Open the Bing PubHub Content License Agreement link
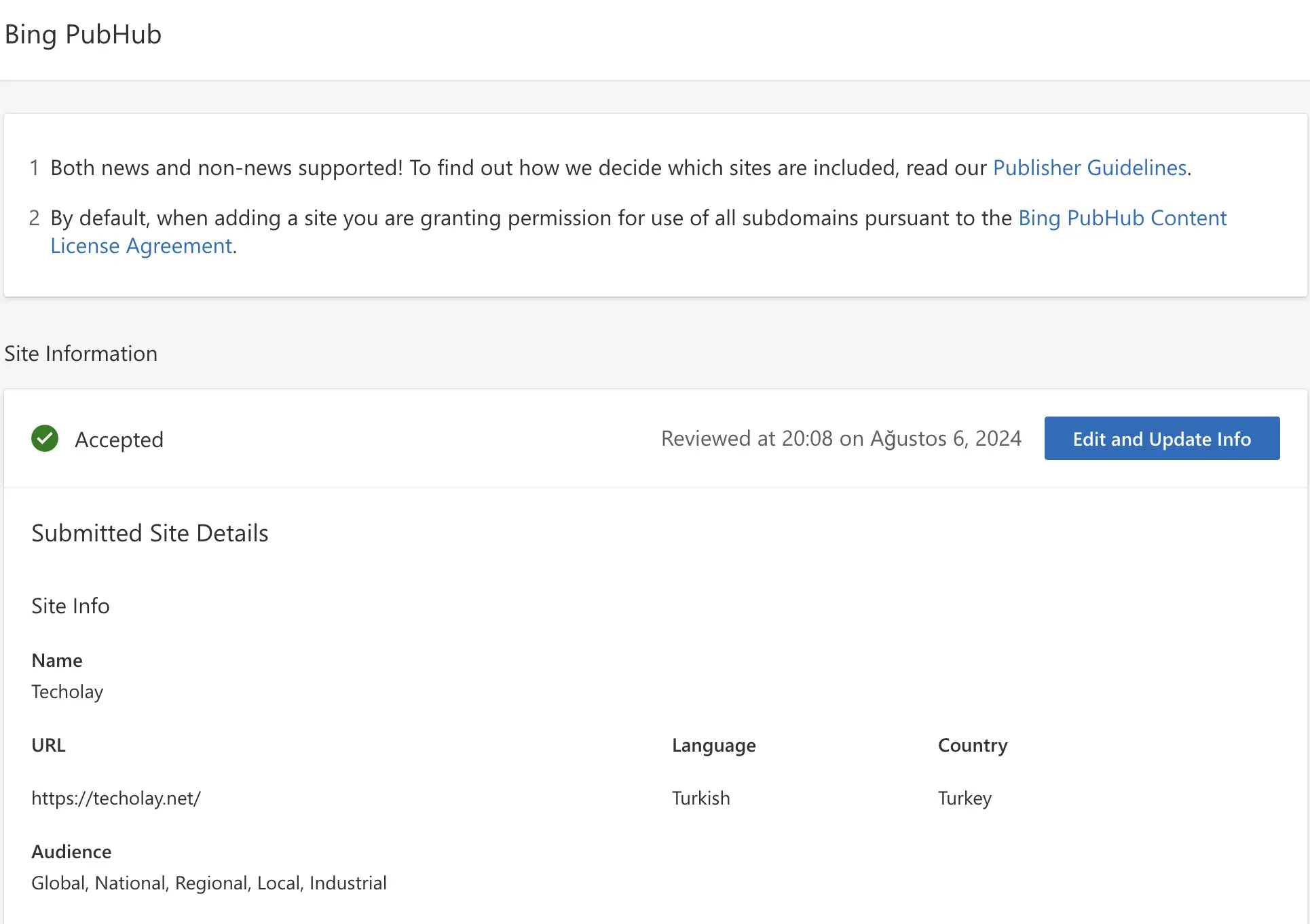The height and width of the screenshot is (924, 1310). (x=1122, y=218)
